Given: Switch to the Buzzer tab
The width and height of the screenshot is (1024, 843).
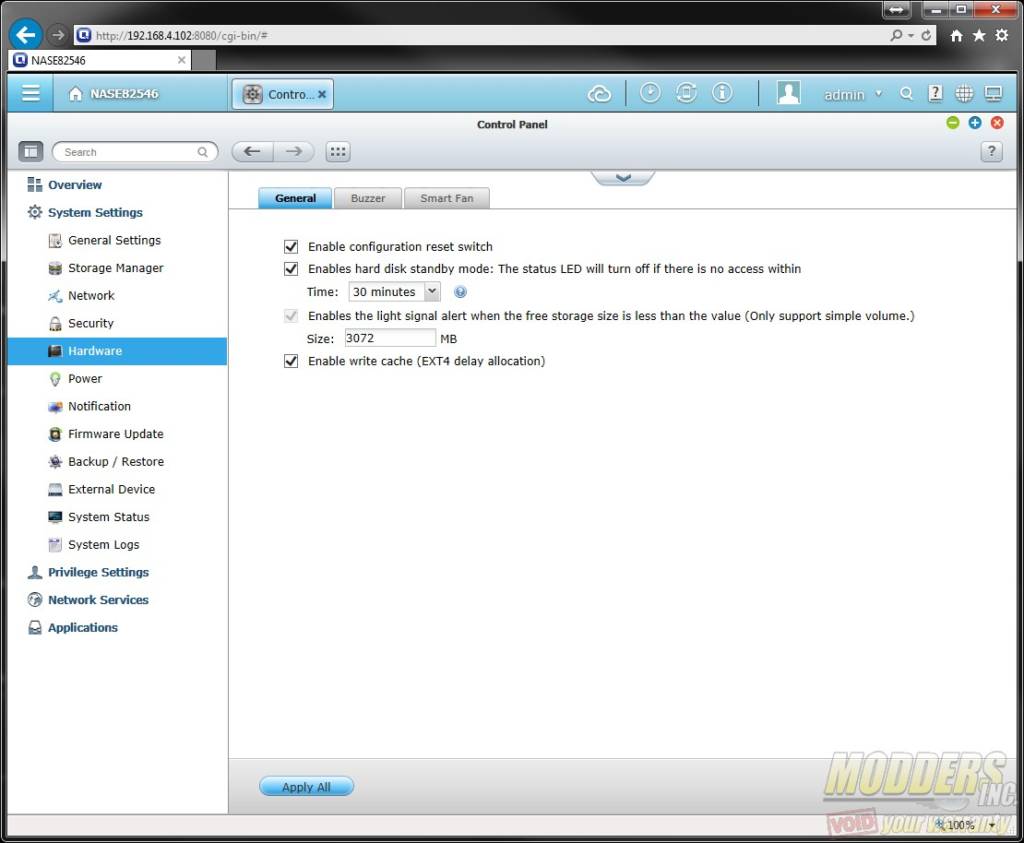Looking at the screenshot, I should click(368, 198).
